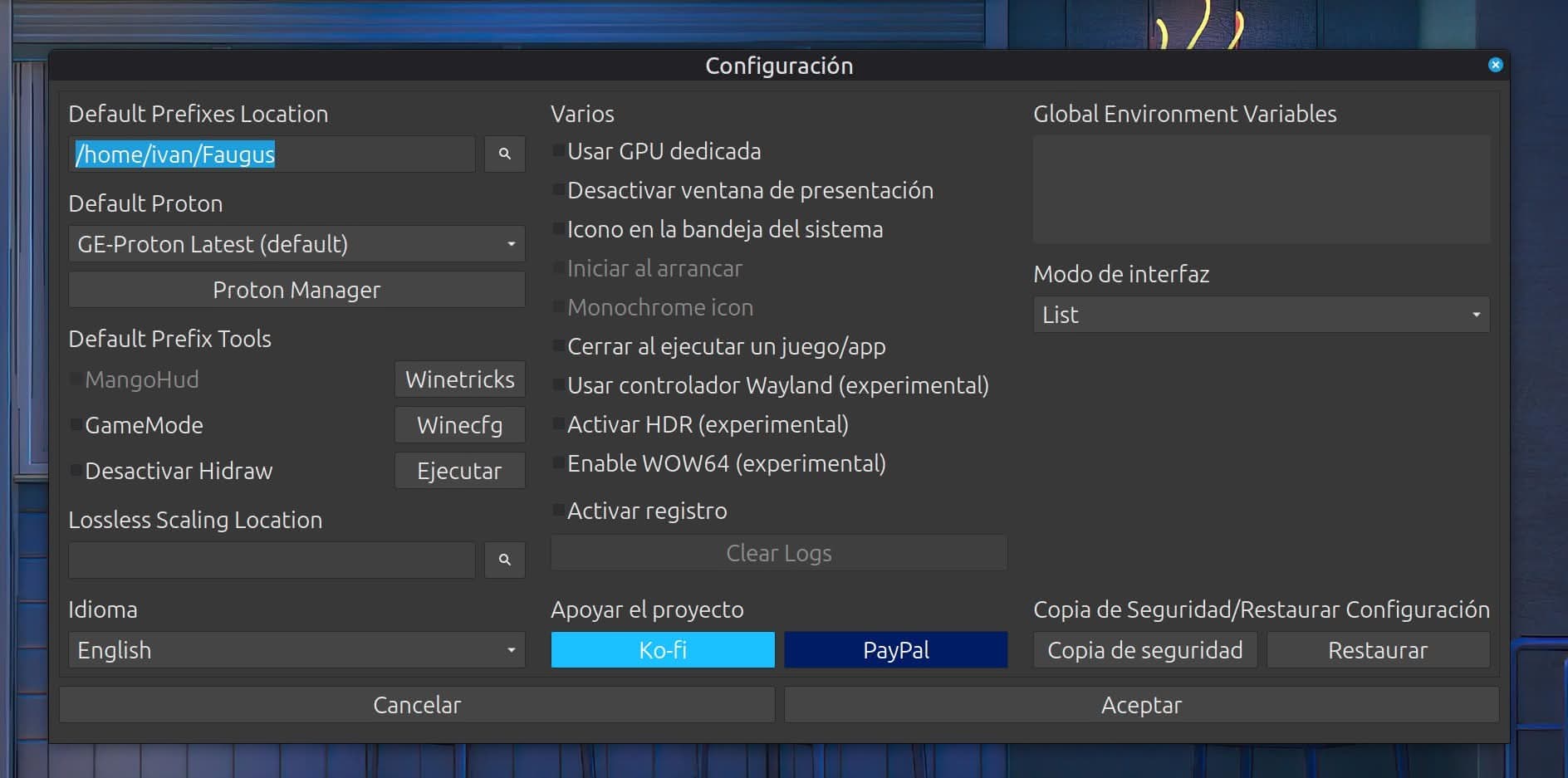Confirm settings with Aceptar
Image resolution: width=1568 pixels, height=778 pixels.
coord(1141,705)
